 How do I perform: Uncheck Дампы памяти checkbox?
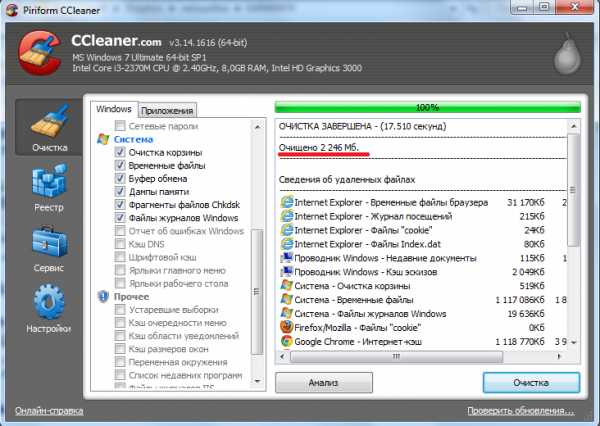pyautogui.click(x=120, y=191)
